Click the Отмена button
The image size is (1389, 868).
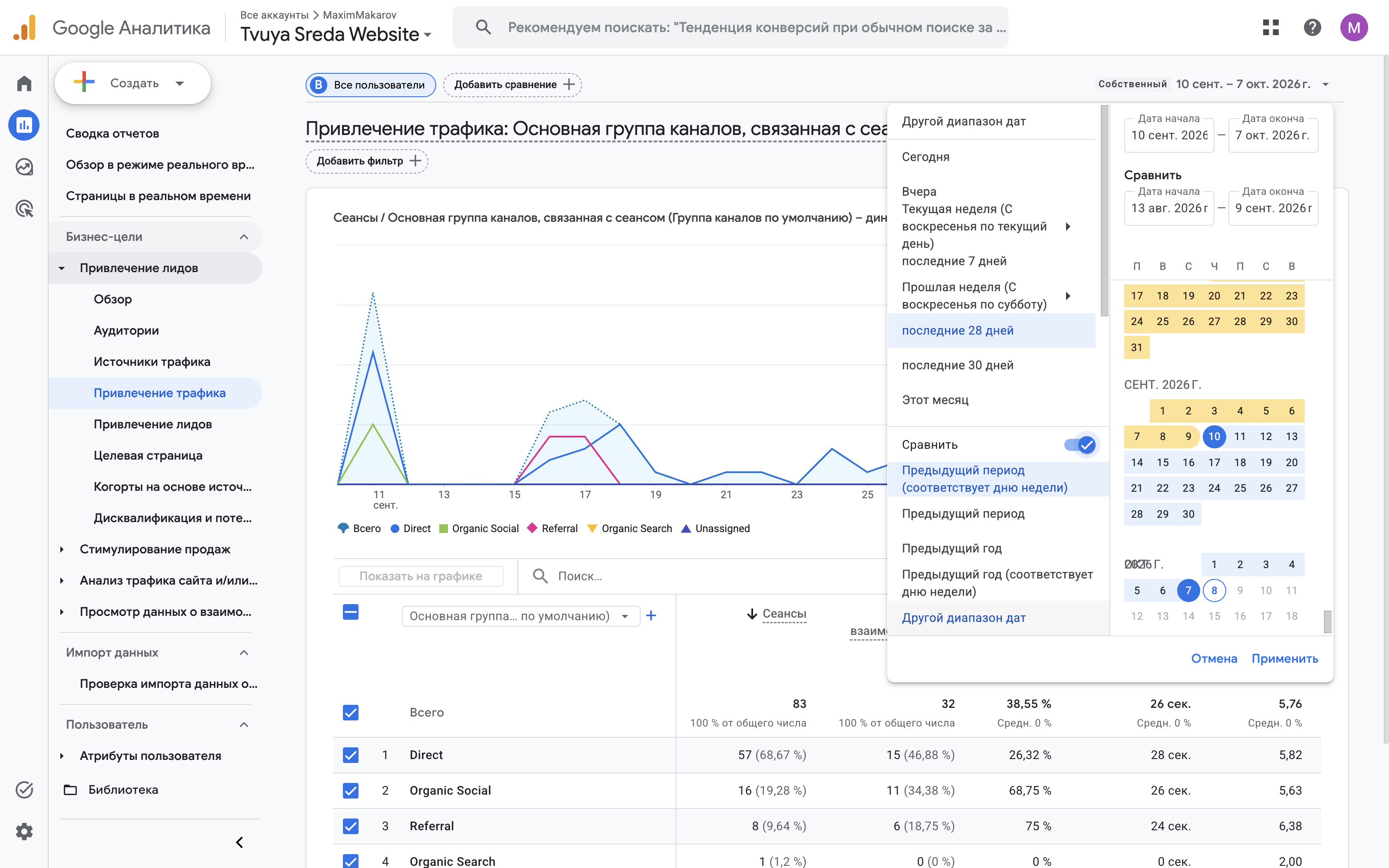1214,658
